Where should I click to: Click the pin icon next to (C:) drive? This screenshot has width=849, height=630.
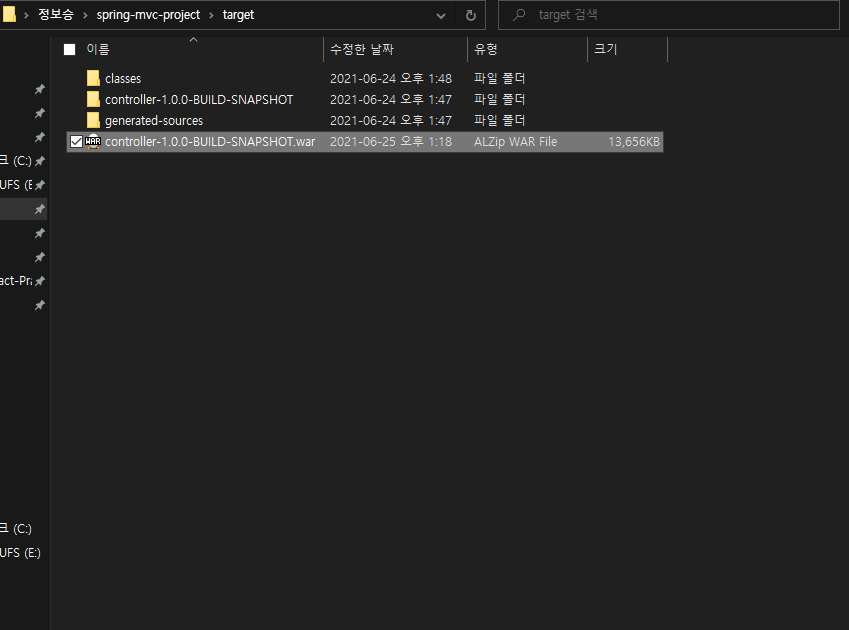click(x=38, y=160)
